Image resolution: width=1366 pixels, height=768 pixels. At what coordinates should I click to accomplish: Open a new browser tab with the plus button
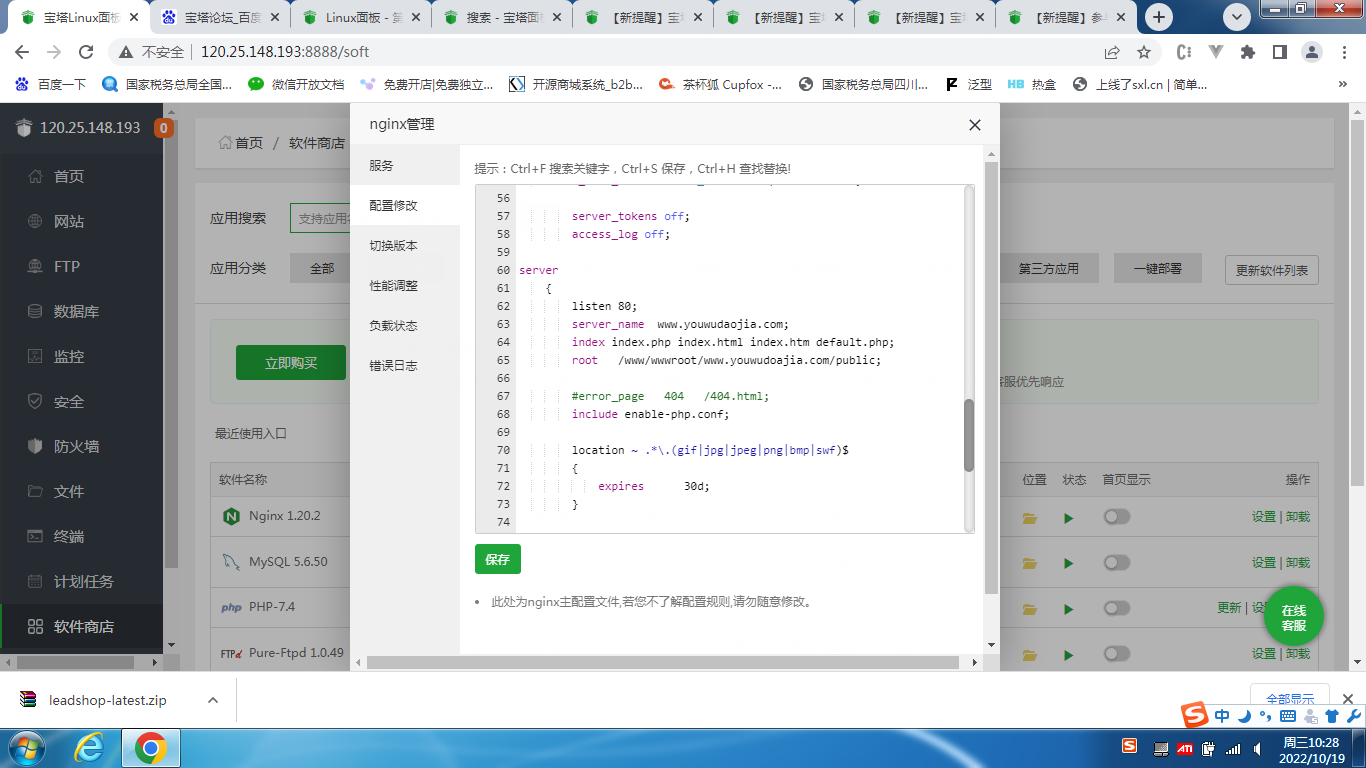[1160, 17]
